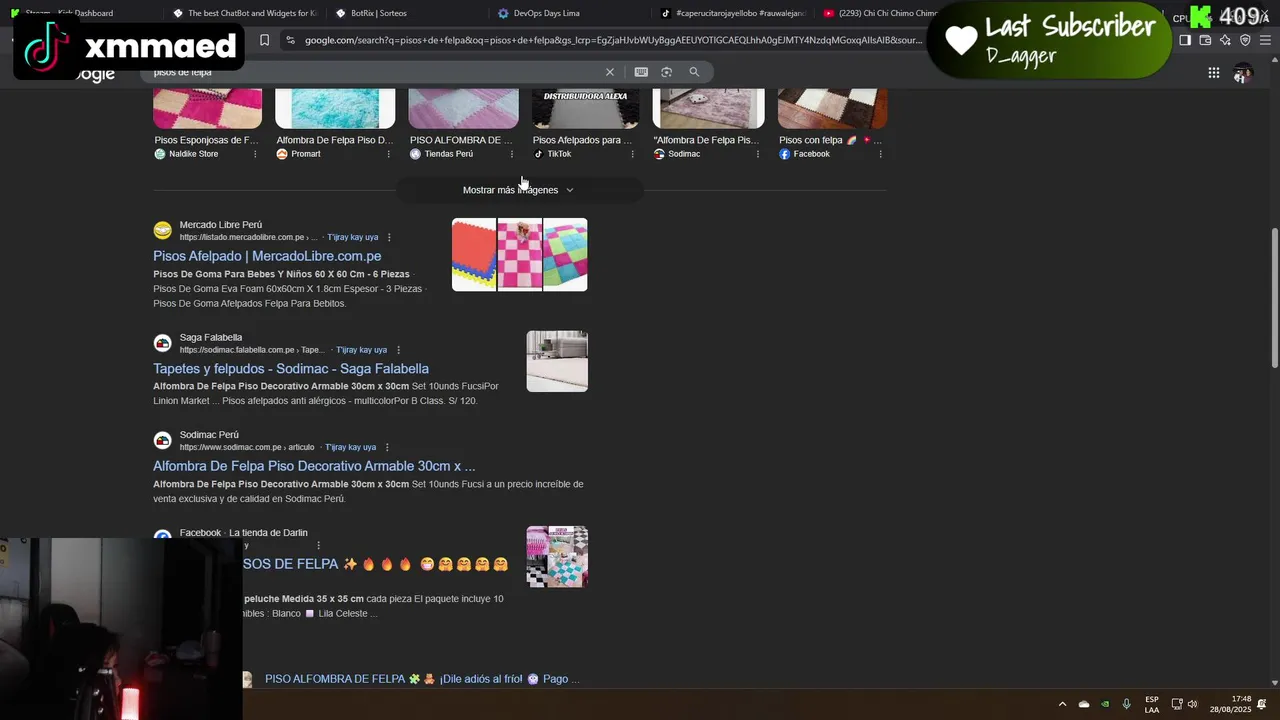Screen dimensions: 1280x720
Task: Open more options for Mercado Libre Perú result
Action: pos(389,237)
